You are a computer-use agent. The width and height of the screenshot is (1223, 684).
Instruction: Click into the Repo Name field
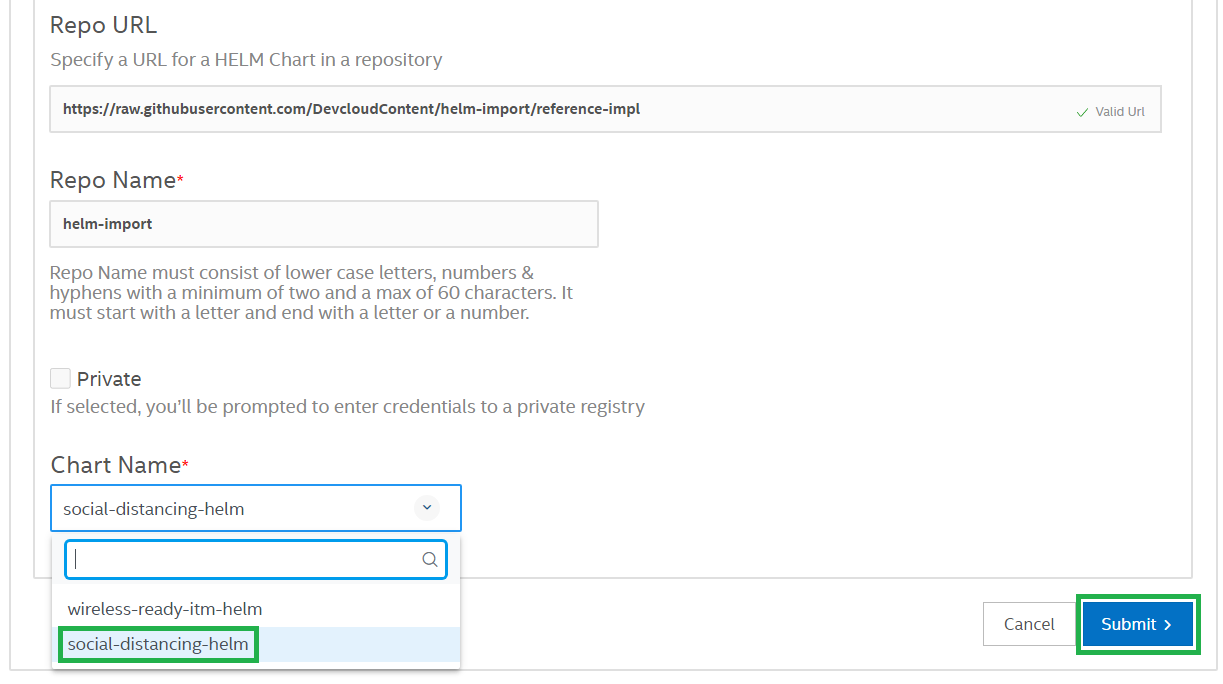coord(323,224)
